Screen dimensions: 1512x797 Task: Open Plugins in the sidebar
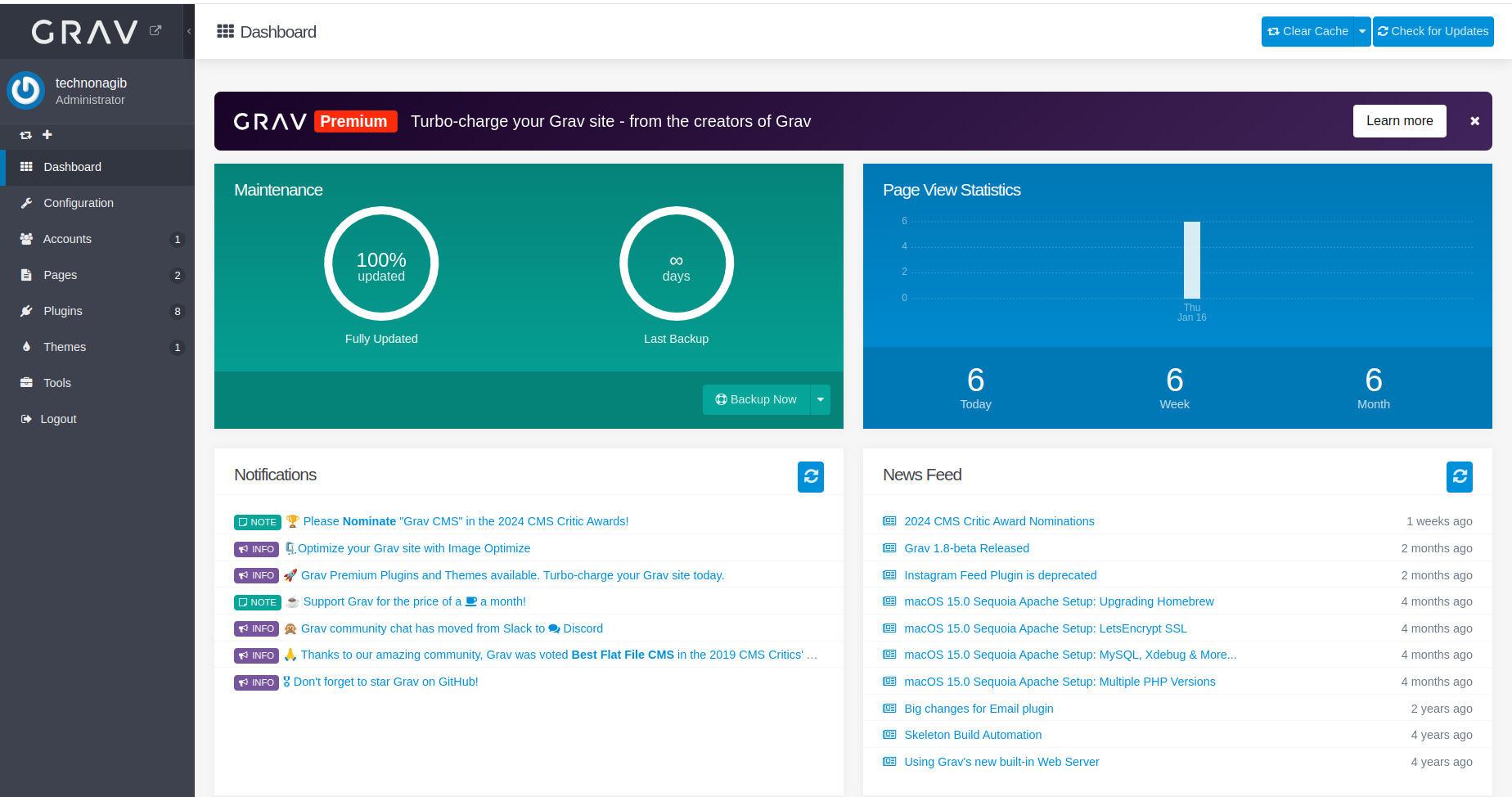97,311
